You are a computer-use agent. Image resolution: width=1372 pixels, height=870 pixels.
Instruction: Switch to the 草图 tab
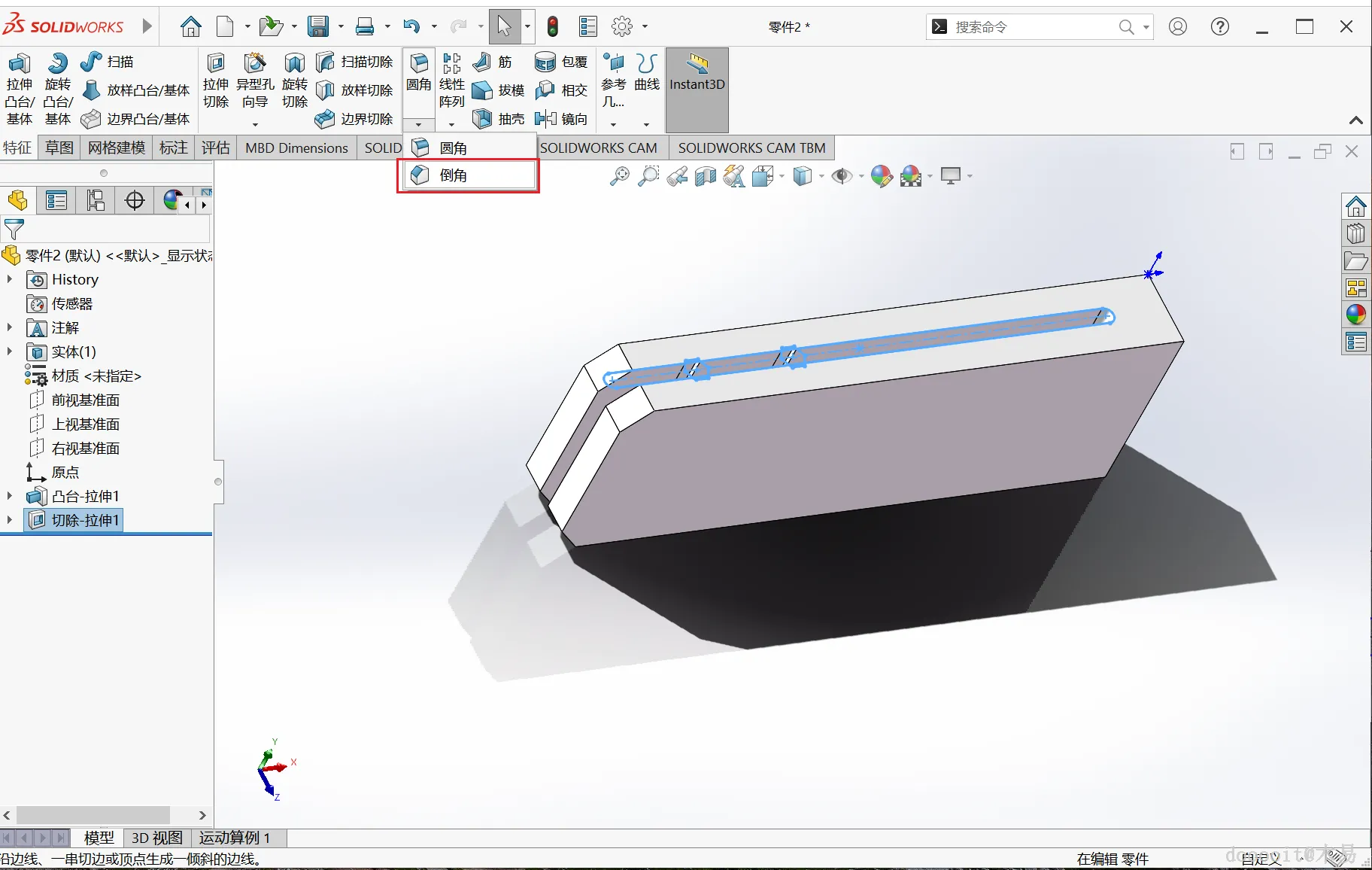pos(59,148)
